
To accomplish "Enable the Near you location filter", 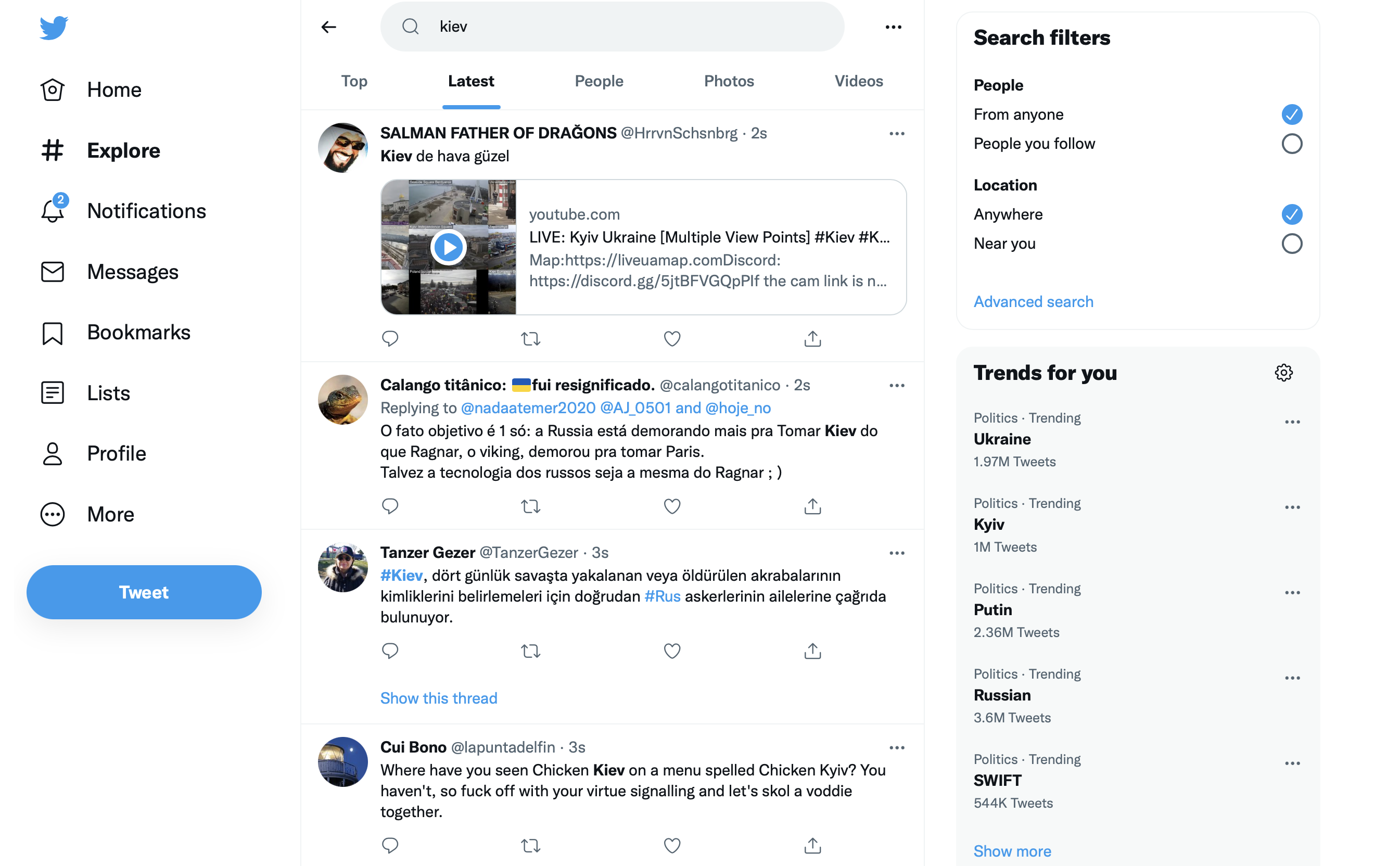I will click(x=1292, y=244).
